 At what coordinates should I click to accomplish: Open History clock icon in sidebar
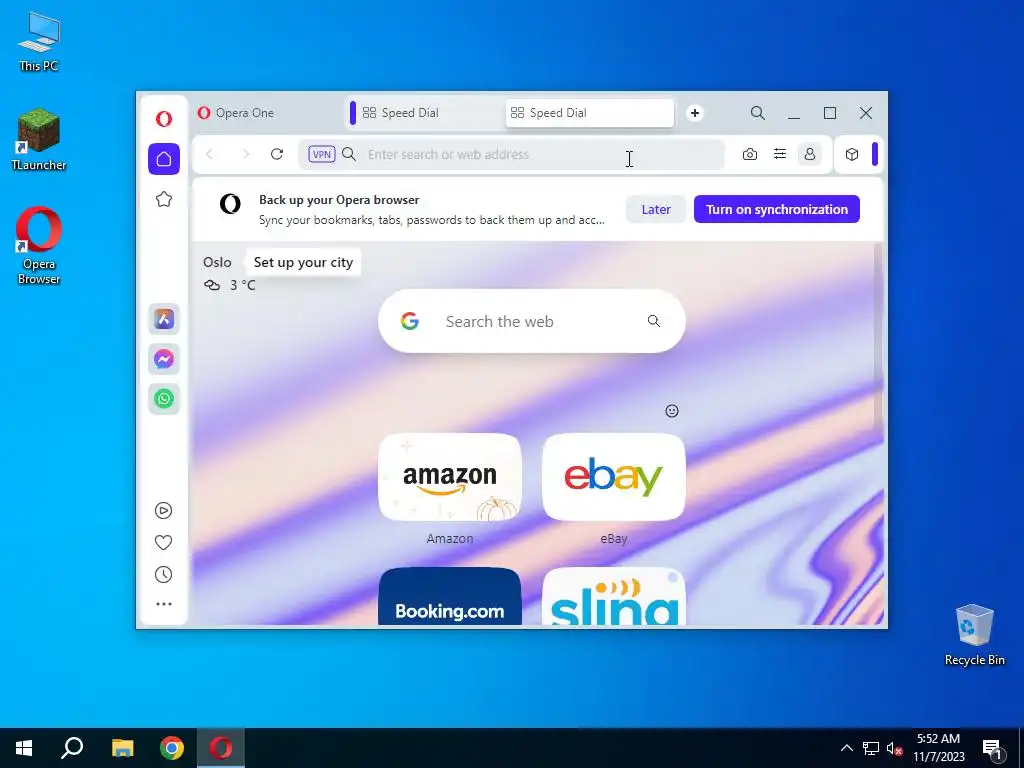click(163, 575)
